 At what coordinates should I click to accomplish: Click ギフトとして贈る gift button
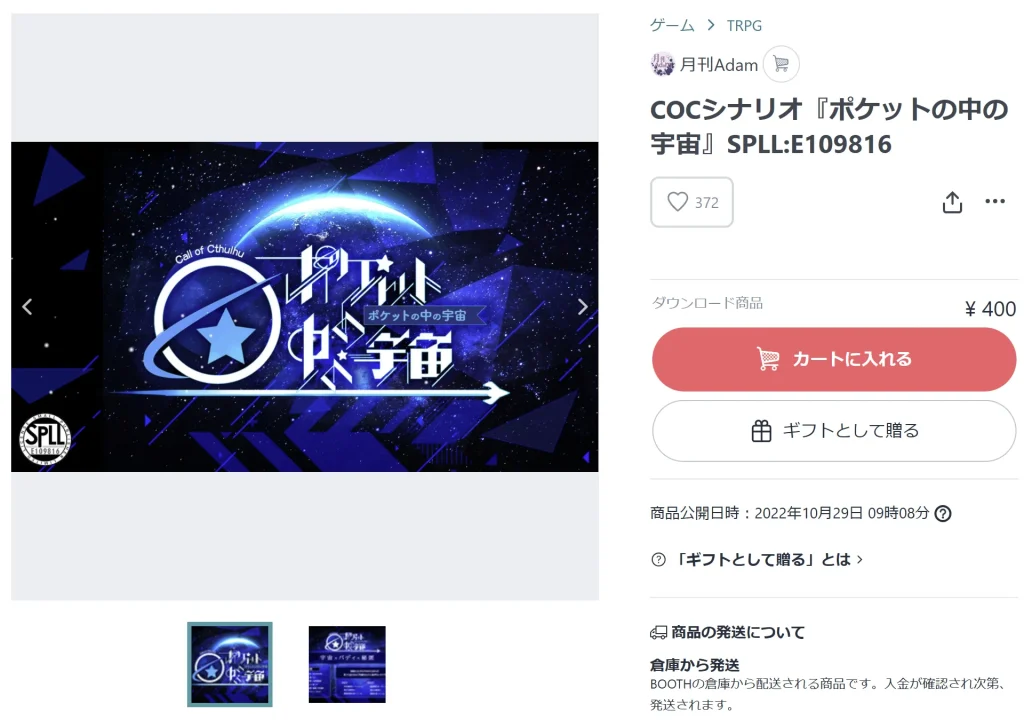834,431
